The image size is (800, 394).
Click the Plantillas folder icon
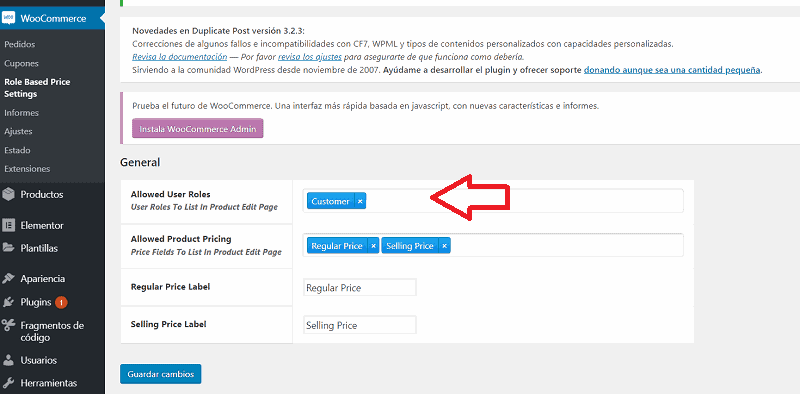point(8,249)
